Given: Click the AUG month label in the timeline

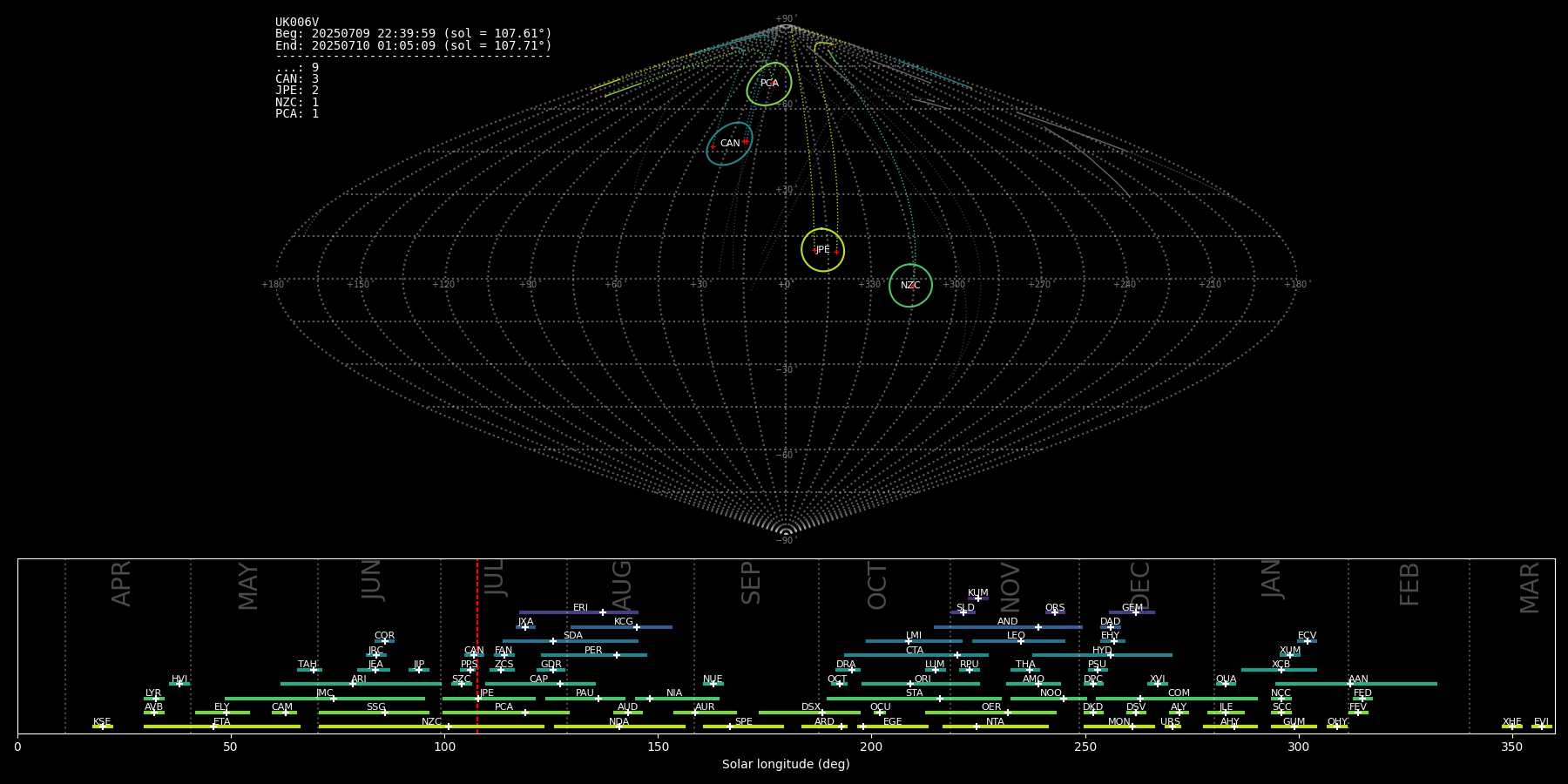Looking at the screenshot, I should tap(622, 586).
